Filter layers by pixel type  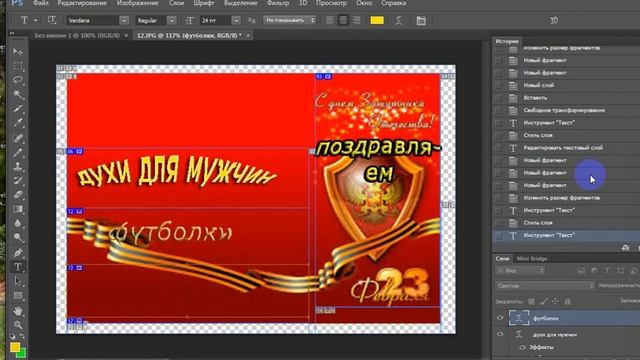pyautogui.click(x=581, y=271)
